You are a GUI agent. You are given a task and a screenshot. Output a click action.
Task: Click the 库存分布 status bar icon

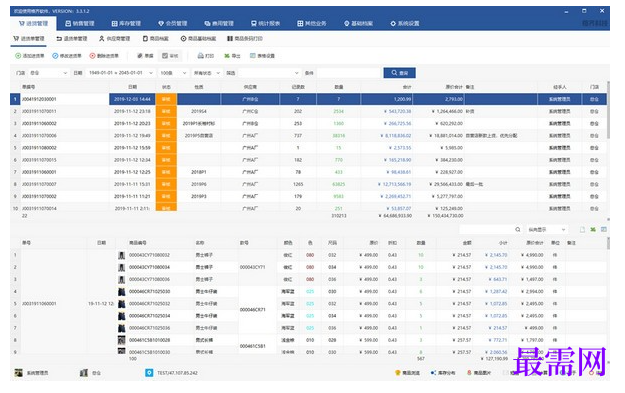(433, 373)
